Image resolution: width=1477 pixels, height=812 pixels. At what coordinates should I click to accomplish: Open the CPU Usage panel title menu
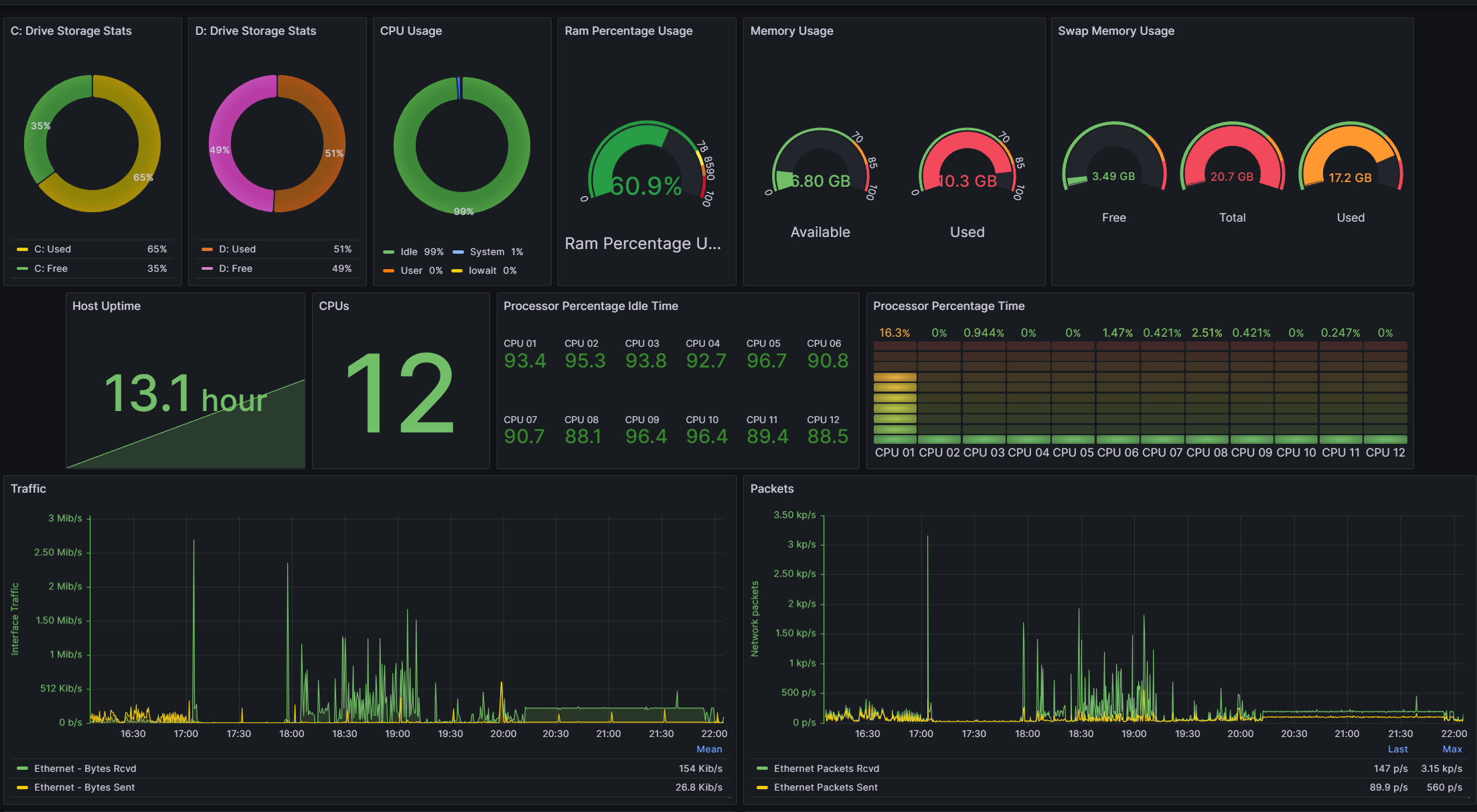(410, 31)
